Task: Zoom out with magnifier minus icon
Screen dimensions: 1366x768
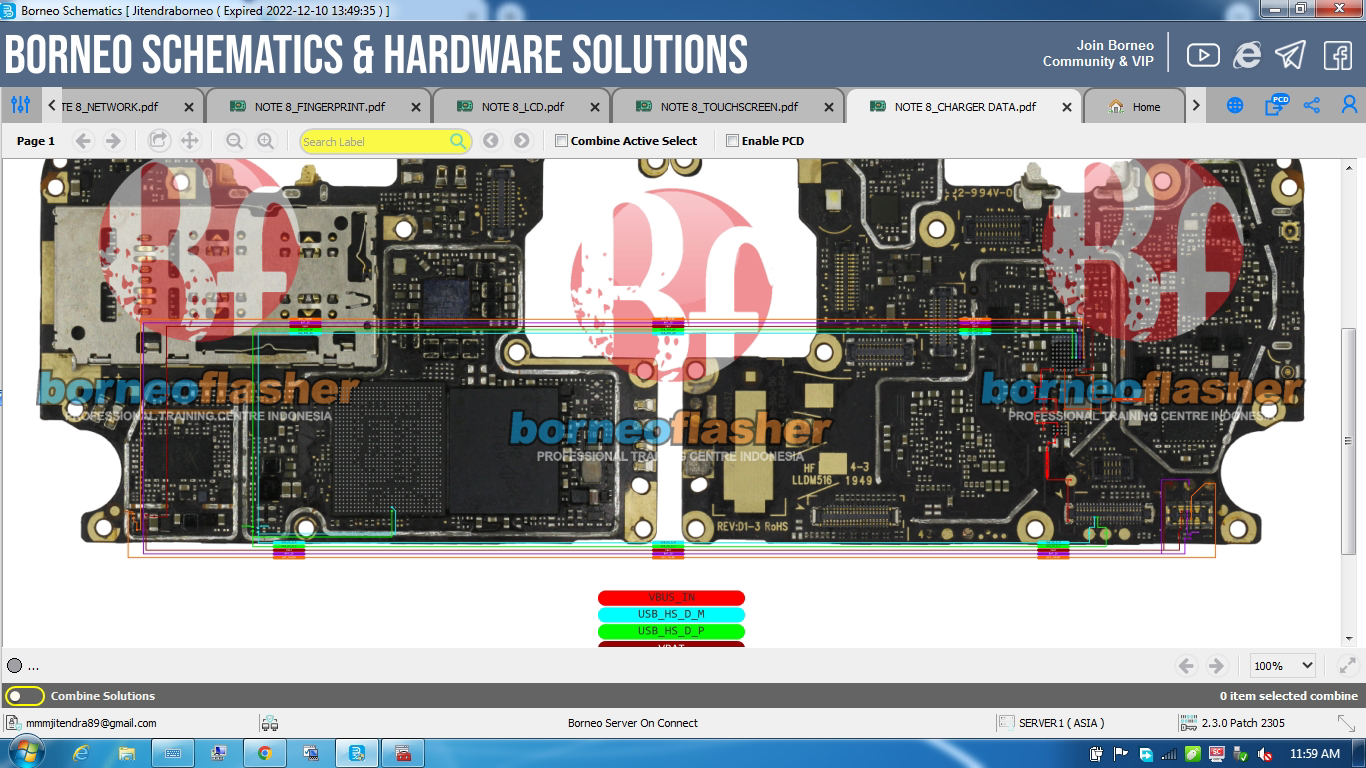Action: click(x=234, y=141)
